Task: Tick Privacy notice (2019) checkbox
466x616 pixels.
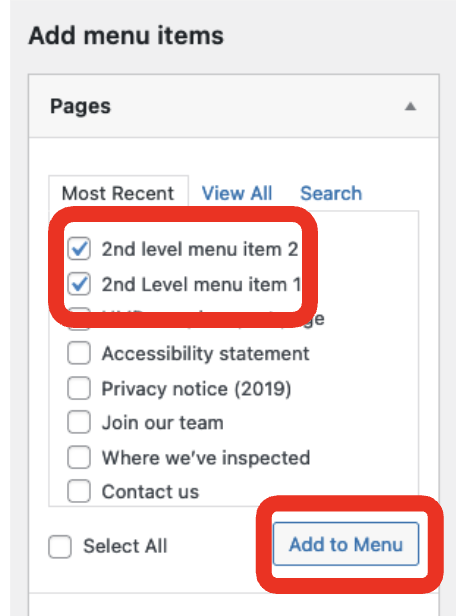Action: [79, 388]
